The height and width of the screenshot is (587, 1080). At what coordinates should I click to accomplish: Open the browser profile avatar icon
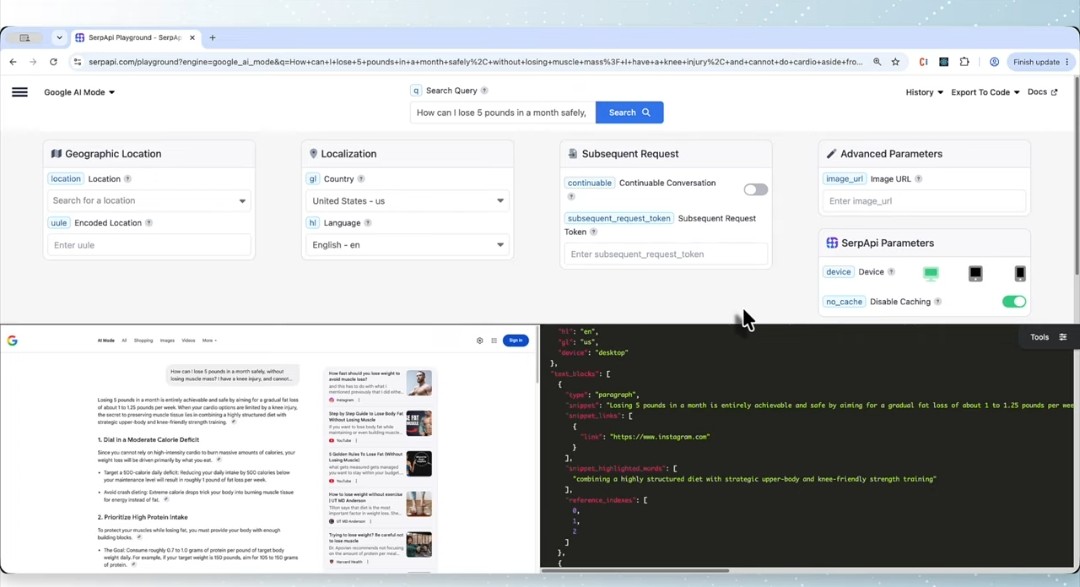994,62
